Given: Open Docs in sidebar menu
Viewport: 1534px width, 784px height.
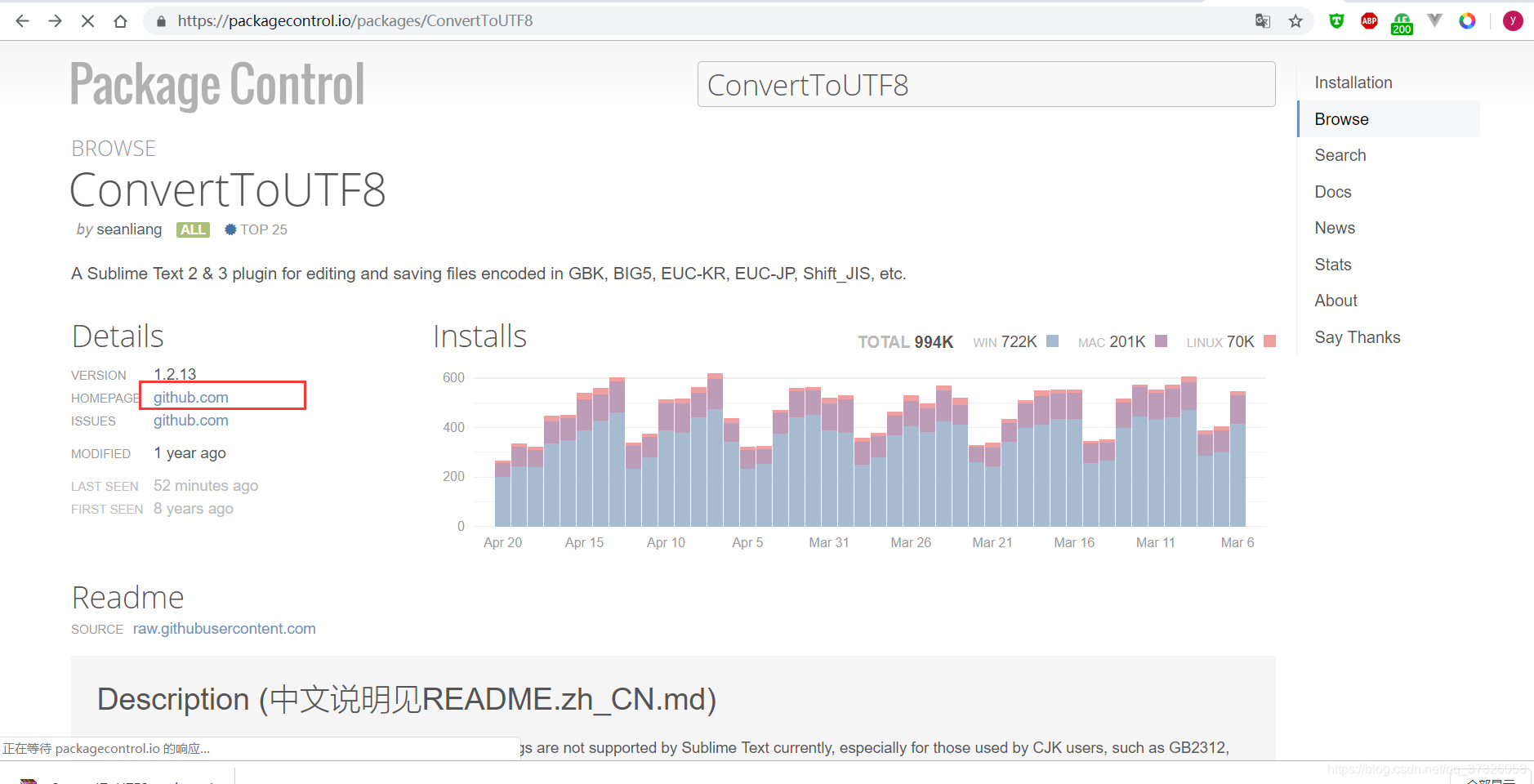Looking at the screenshot, I should pyautogui.click(x=1333, y=192).
